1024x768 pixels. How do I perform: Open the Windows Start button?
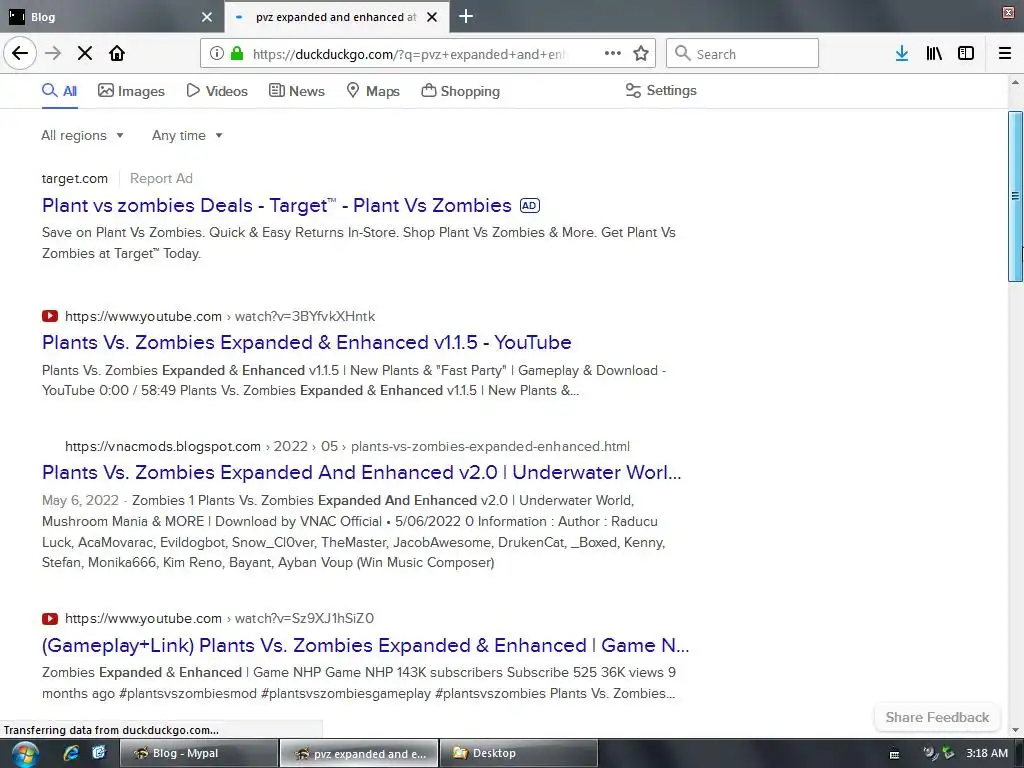24,754
